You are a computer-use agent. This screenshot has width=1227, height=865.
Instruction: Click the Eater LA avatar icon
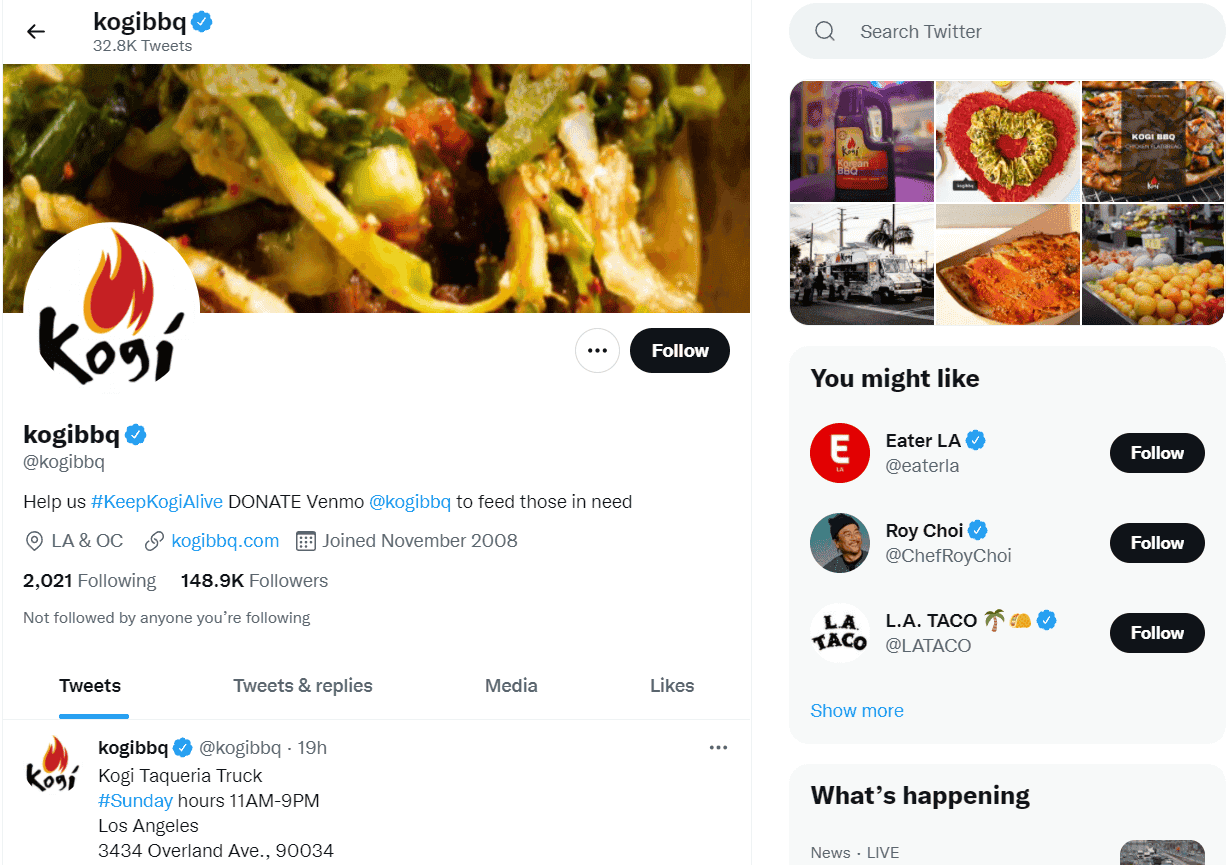[840, 453]
